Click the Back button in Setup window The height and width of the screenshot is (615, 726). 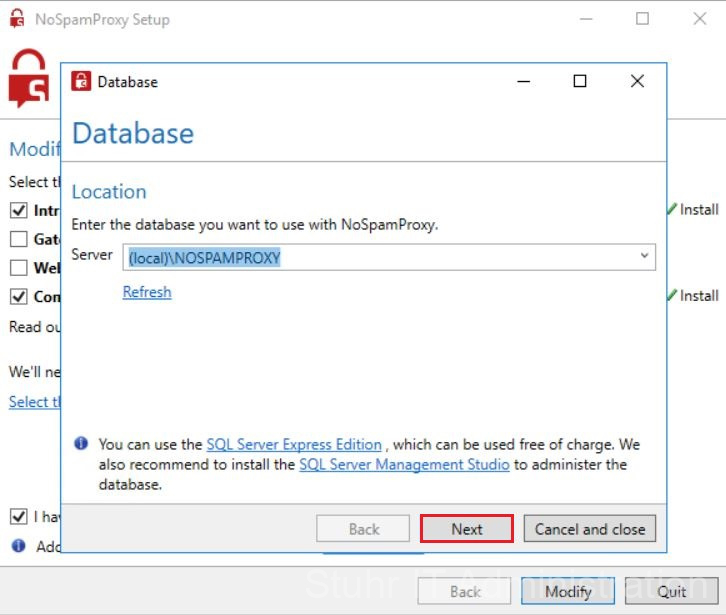(x=464, y=591)
